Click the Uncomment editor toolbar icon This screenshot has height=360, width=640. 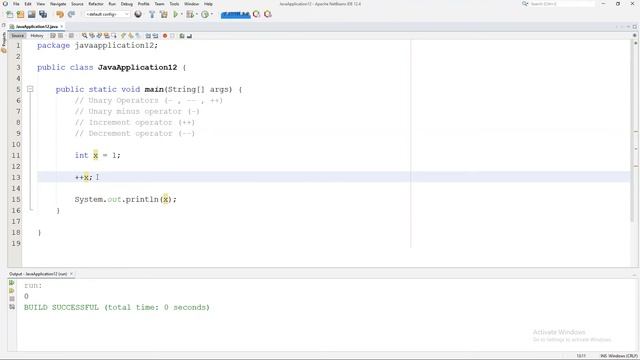[189, 36]
